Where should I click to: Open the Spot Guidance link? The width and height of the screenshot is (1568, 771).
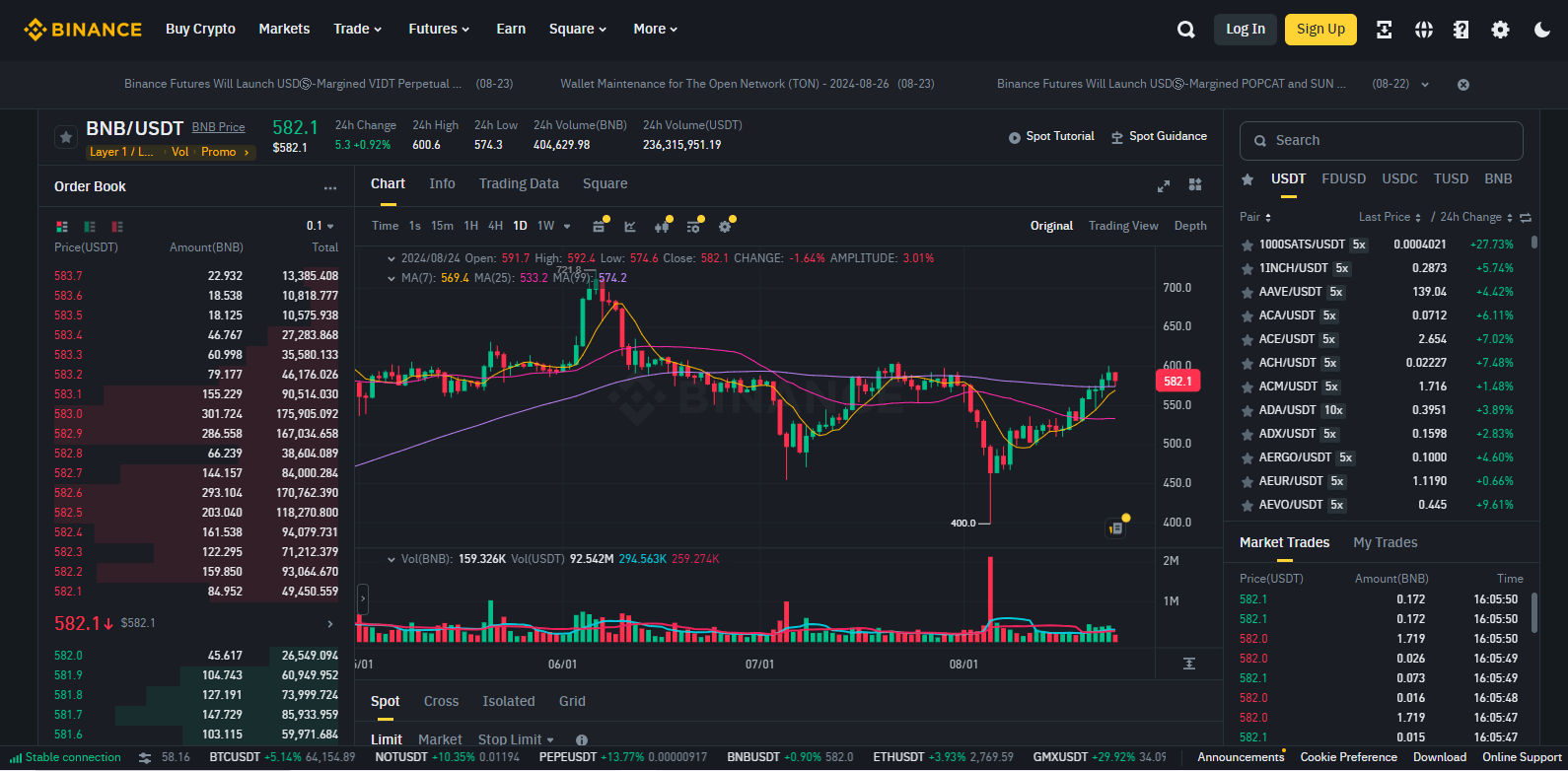tap(1159, 136)
